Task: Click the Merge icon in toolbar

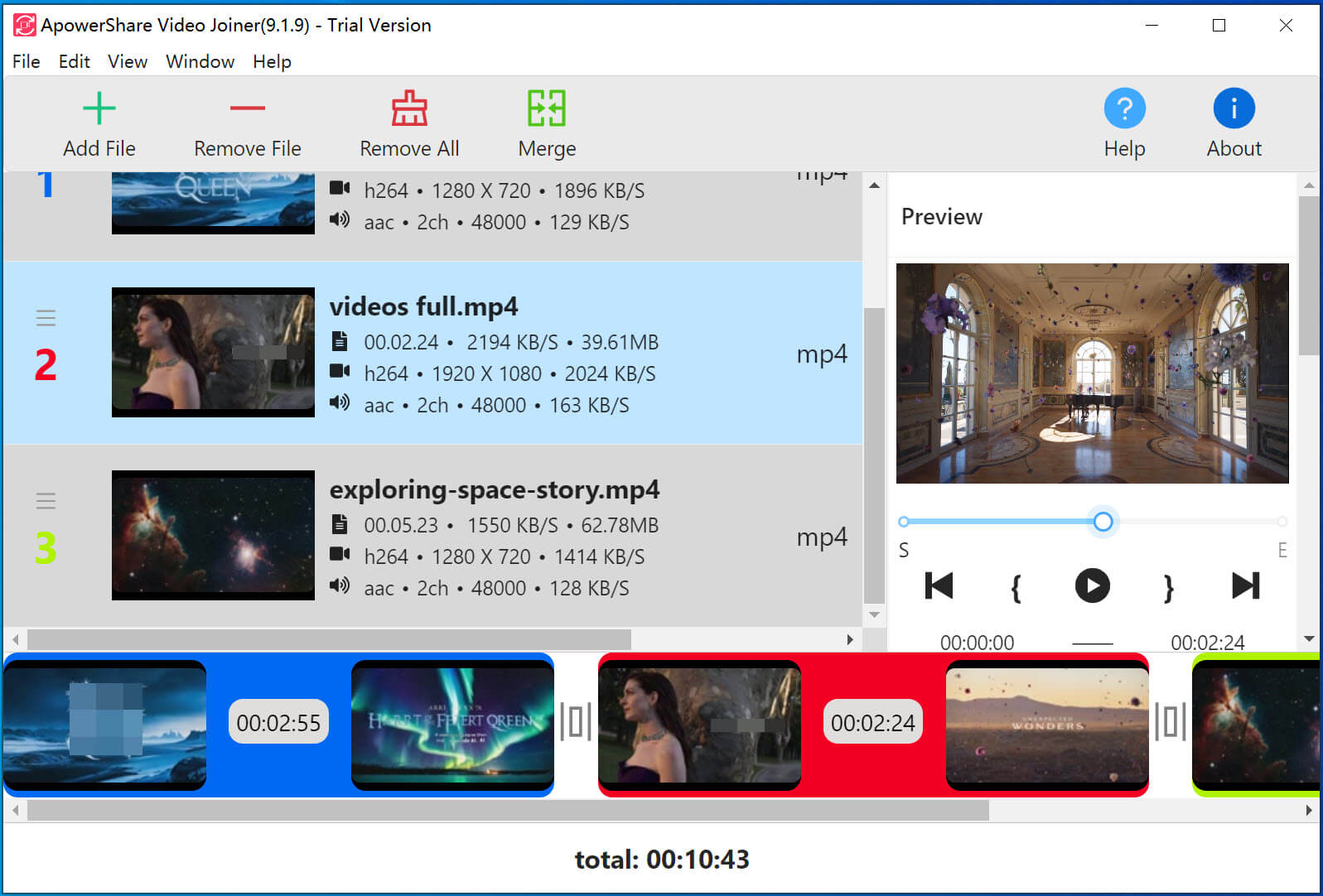Action: pos(547,108)
